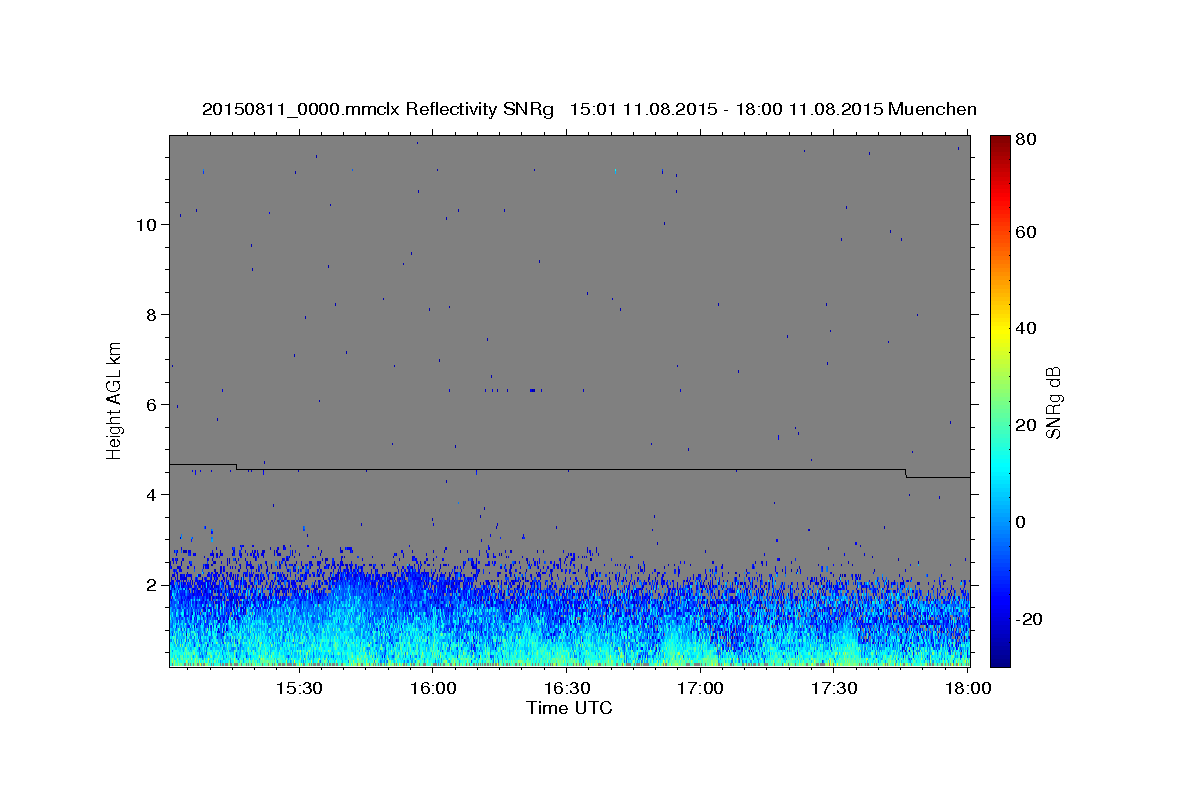Click the 17:00 time tick label
Image resolution: width=1200 pixels, height=800 pixels.
pyautogui.click(x=701, y=689)
